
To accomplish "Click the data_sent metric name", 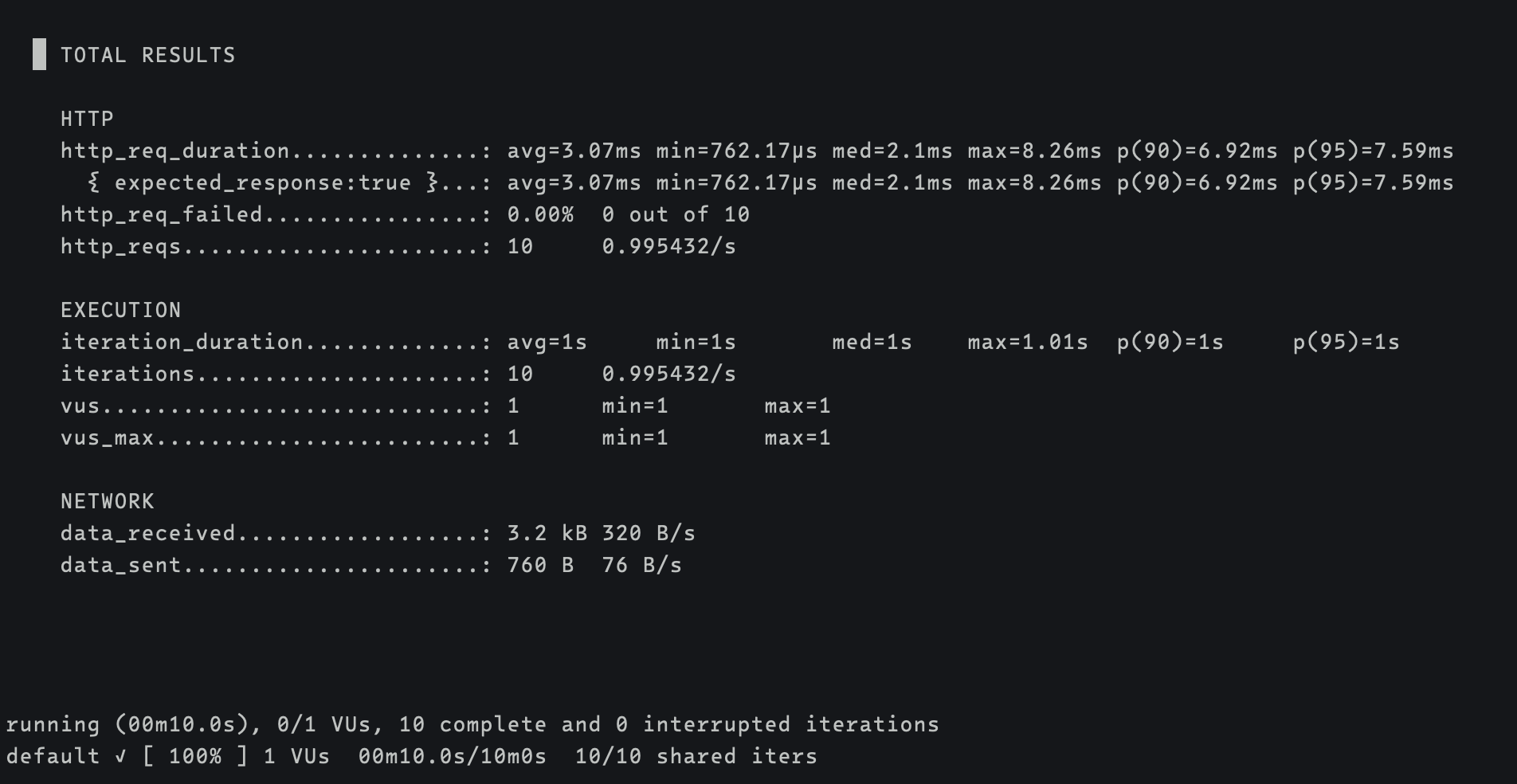I will coord(120,565).
